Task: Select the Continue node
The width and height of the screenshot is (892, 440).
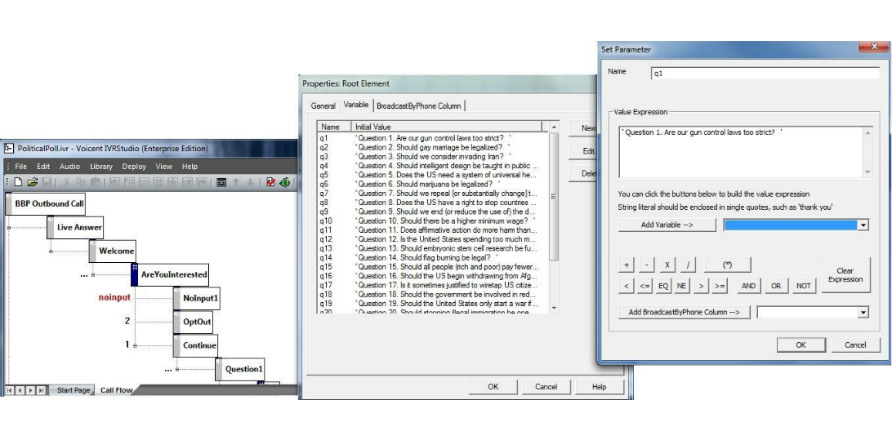Action: (196, 346)
